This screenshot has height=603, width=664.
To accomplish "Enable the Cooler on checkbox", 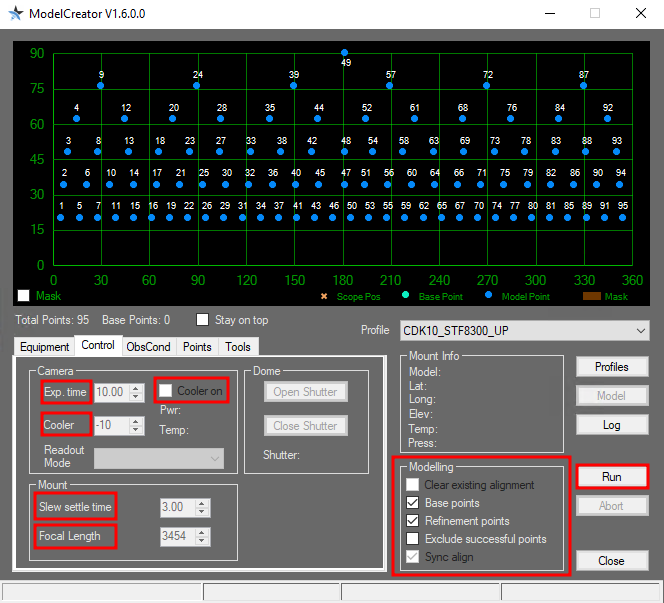I will (x=167, y=391).
